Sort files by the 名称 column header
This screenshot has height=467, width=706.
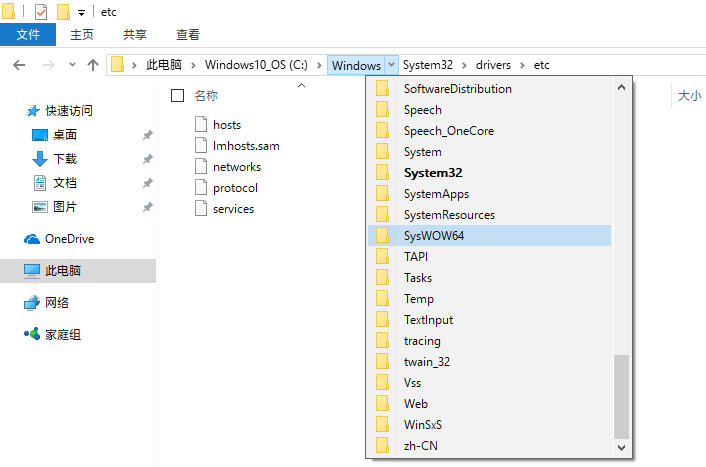[x=206, y=96]
